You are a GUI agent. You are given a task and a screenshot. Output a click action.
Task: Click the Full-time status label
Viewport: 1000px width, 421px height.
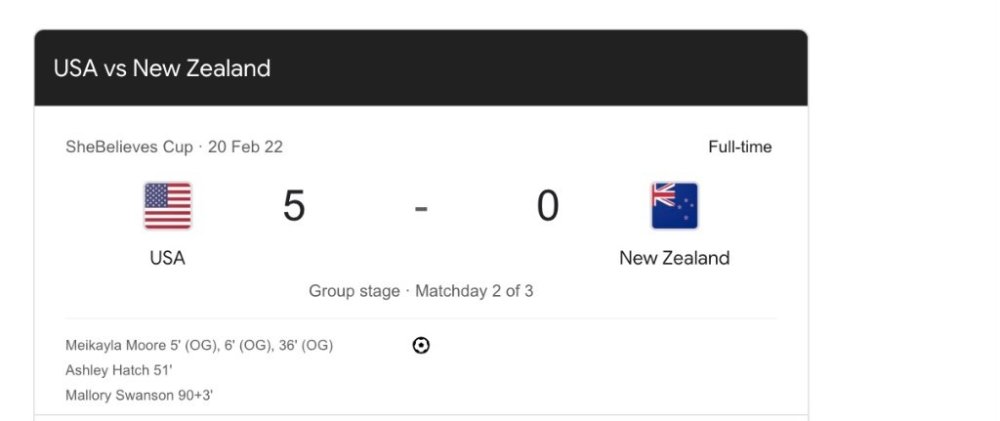coord(740,147)
